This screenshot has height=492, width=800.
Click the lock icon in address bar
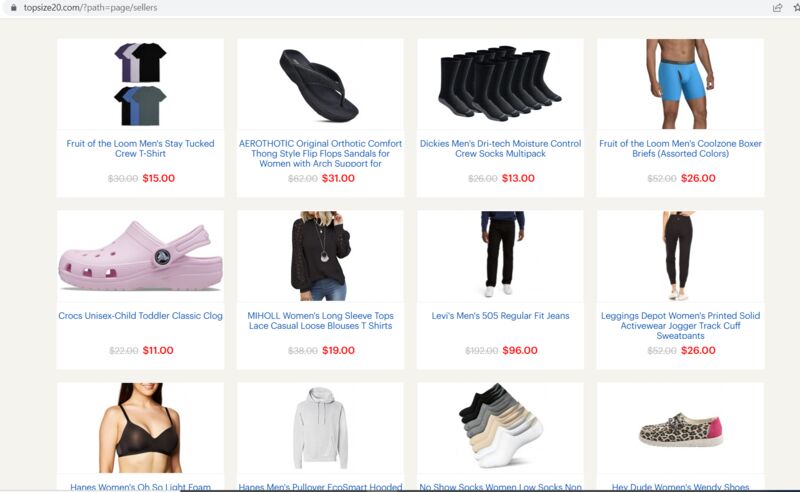(14, 8)
